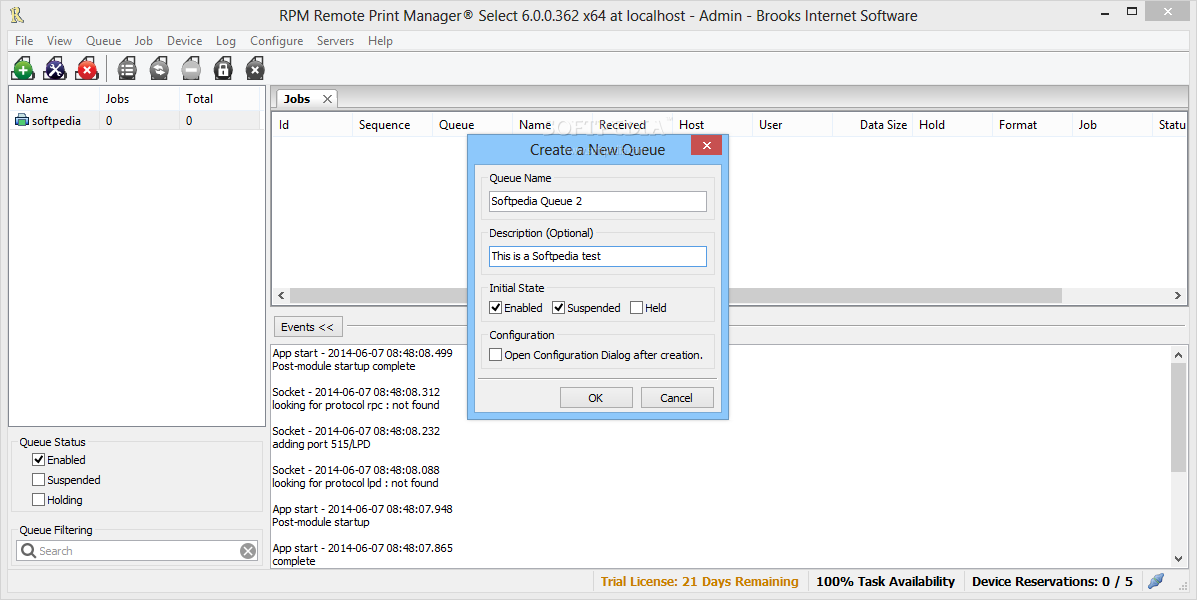Sort queues by the Name column header

[54, 98]
